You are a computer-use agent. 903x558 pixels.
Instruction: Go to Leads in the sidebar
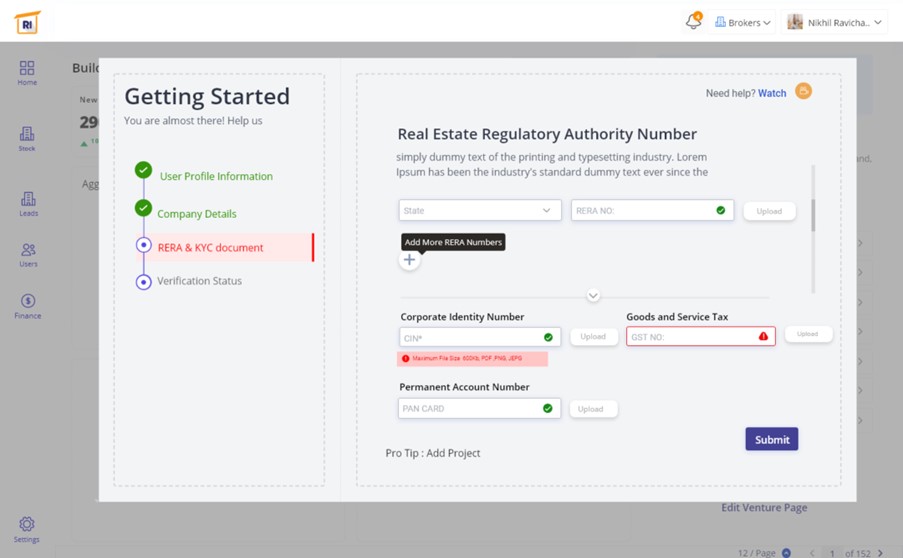click(28, 204)
